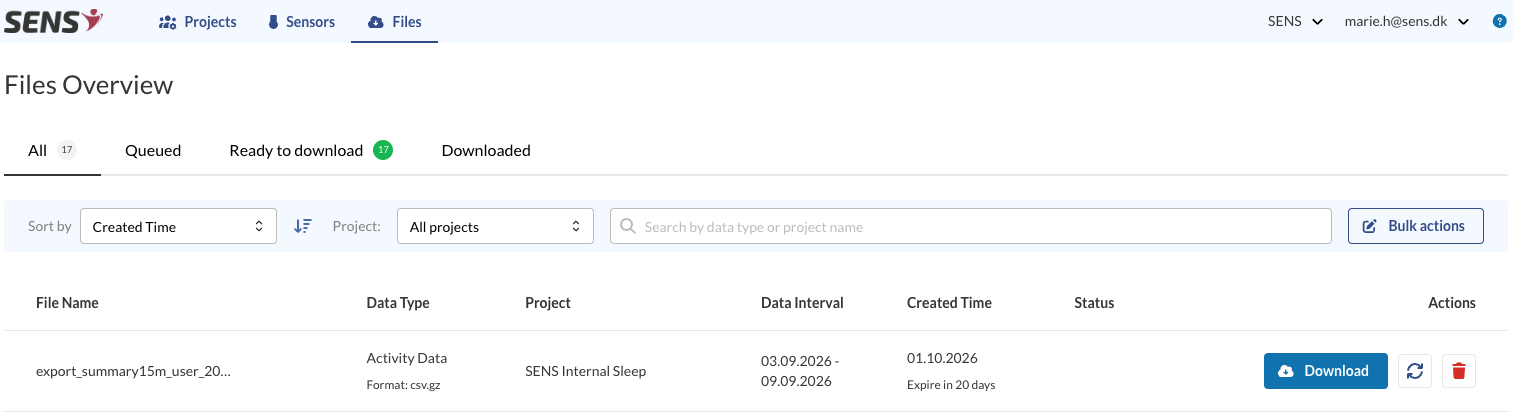The image size is (1513, 419).
Task: Open the marie.h@sens.dk account menu
Action: coord(1406,21)
